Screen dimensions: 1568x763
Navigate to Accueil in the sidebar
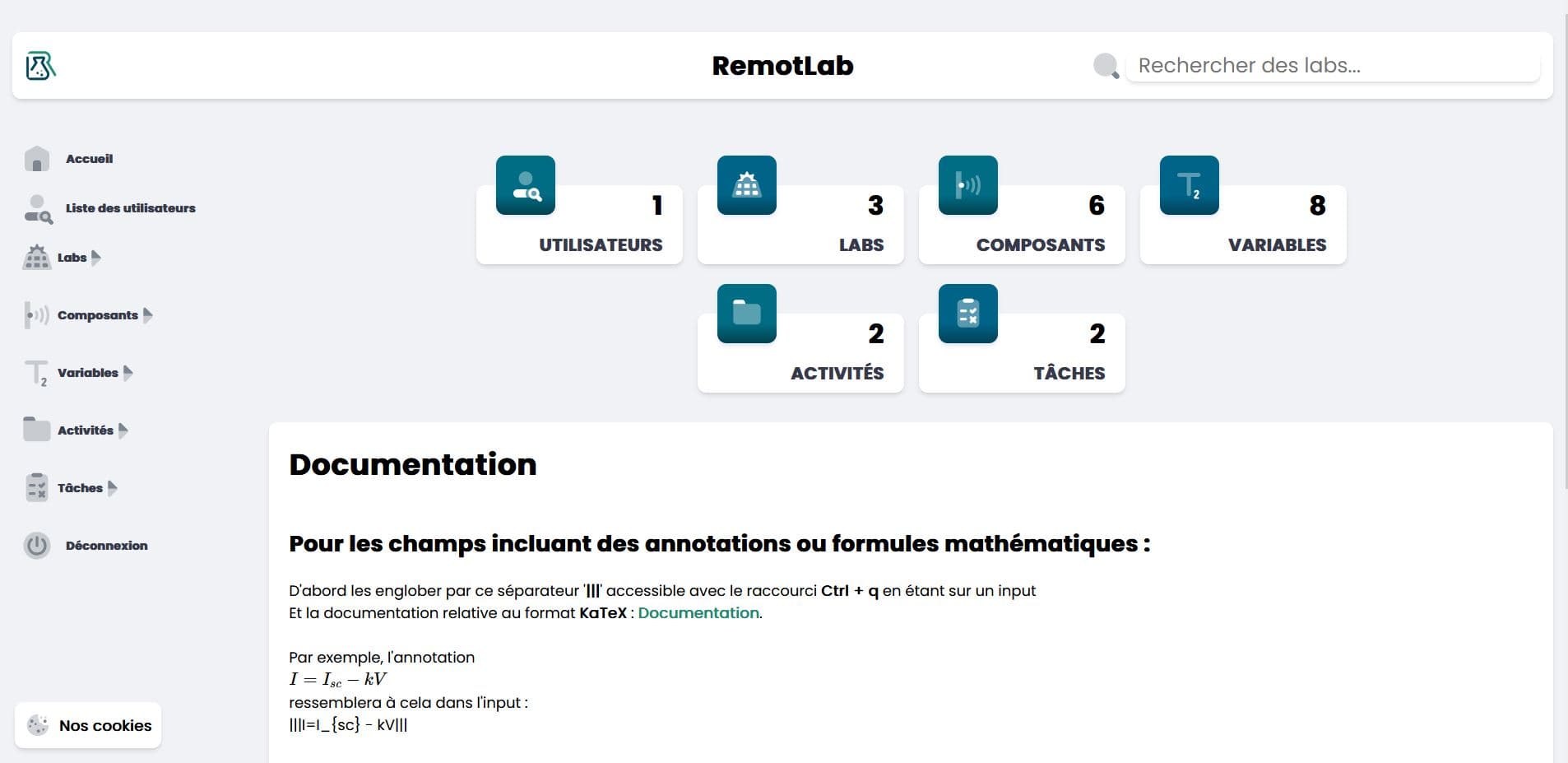tap(89, 158)
